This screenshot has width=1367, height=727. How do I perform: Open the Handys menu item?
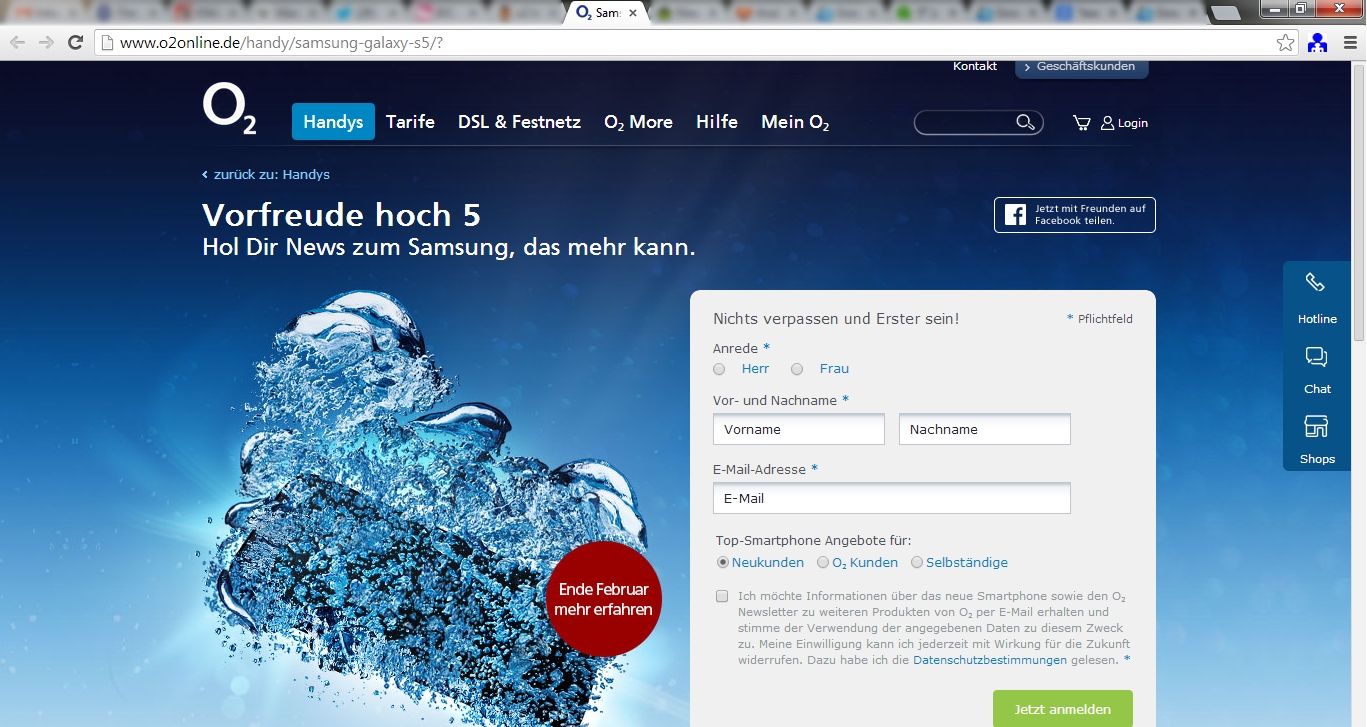click(333, 122)
